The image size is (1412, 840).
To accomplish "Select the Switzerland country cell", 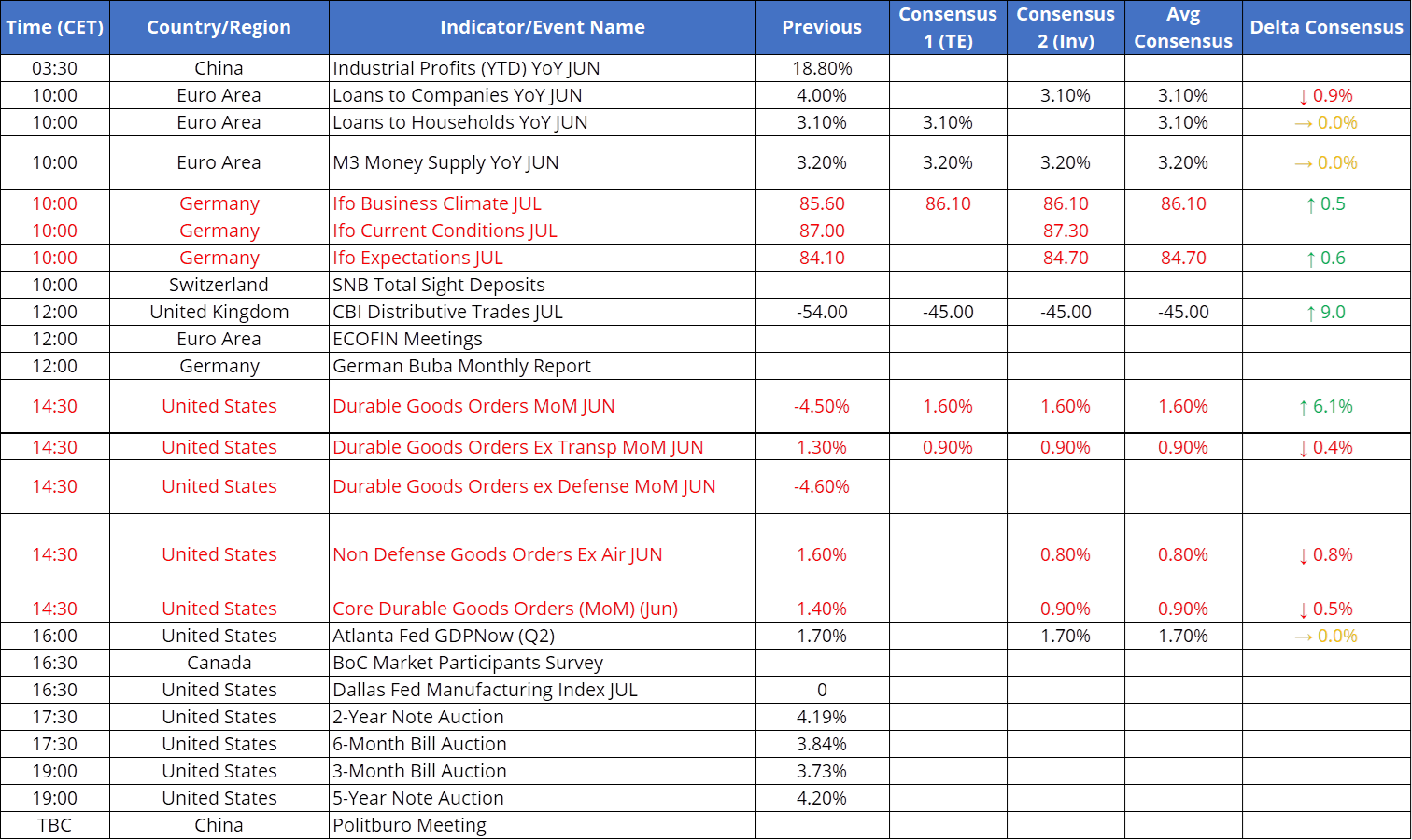I will coord(219,285).
